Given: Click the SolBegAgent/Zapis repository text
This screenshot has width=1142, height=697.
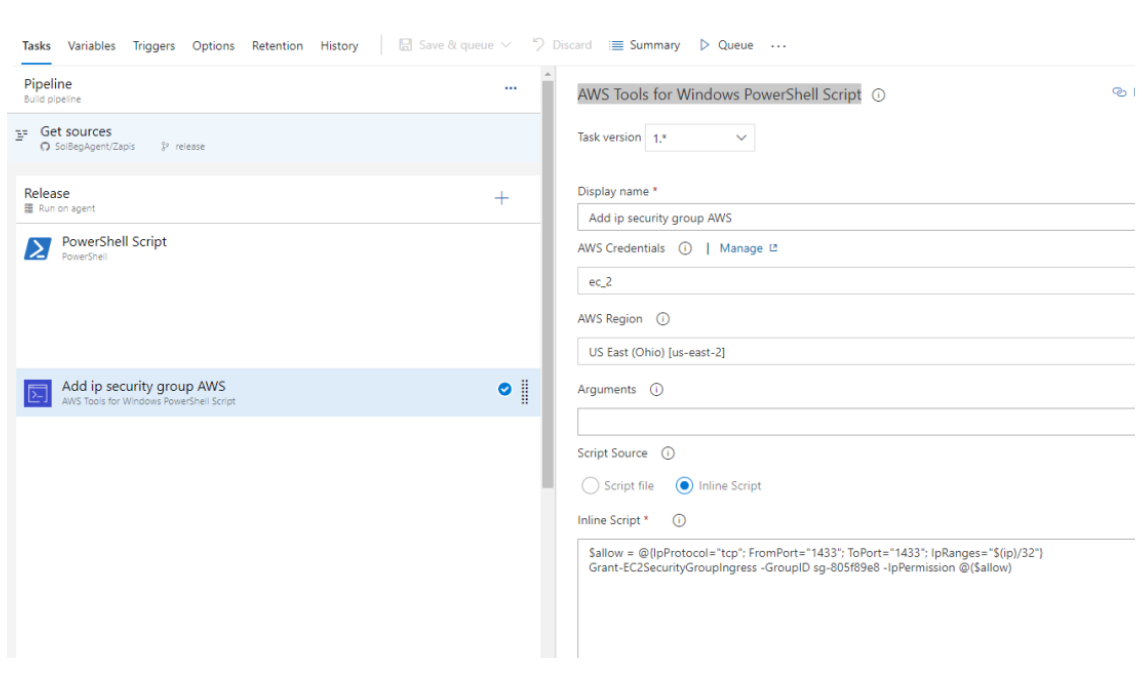Looking at the screenshot, I should coord(95,146).
